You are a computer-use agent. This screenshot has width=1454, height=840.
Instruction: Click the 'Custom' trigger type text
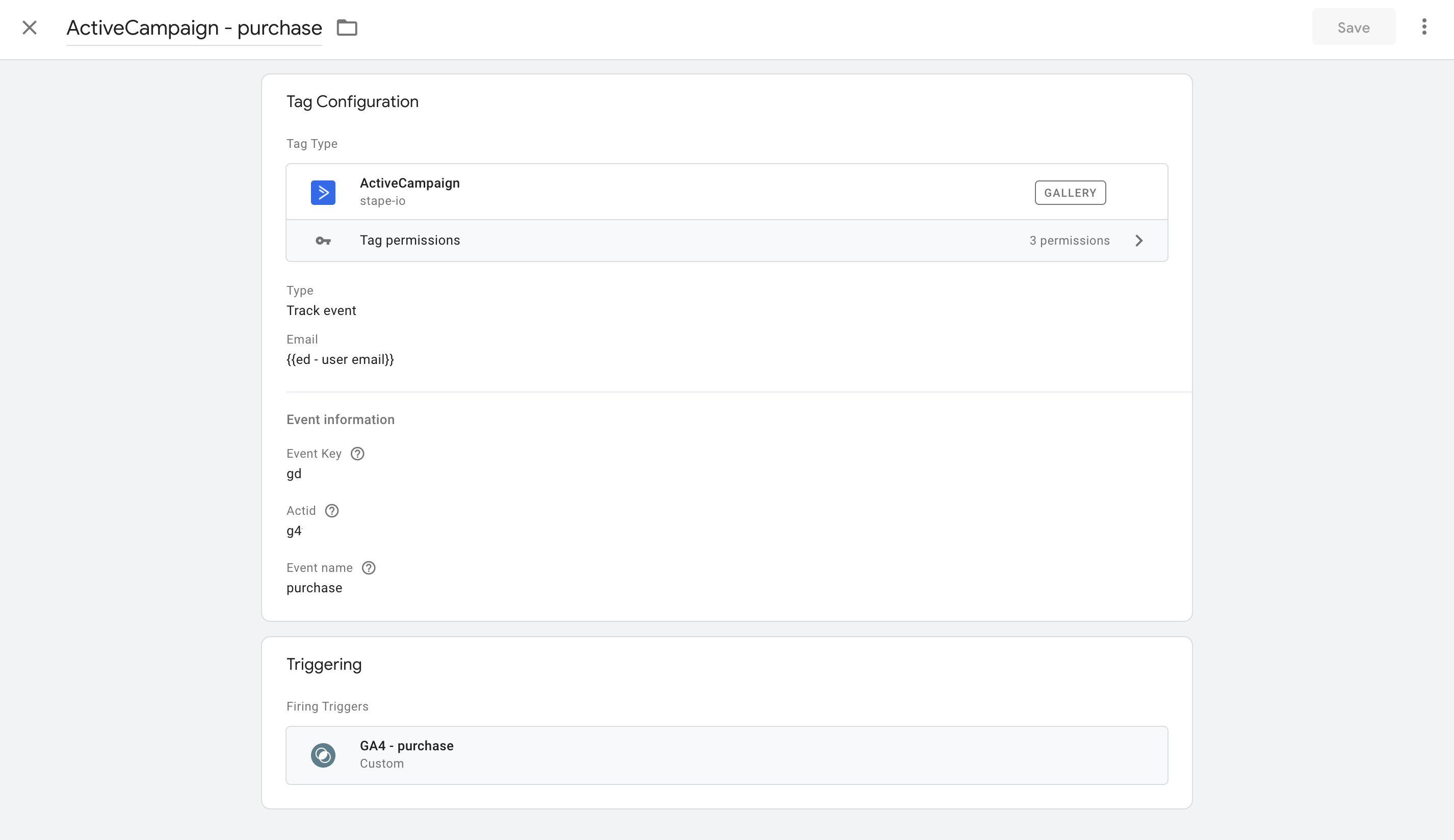[381, 763]
